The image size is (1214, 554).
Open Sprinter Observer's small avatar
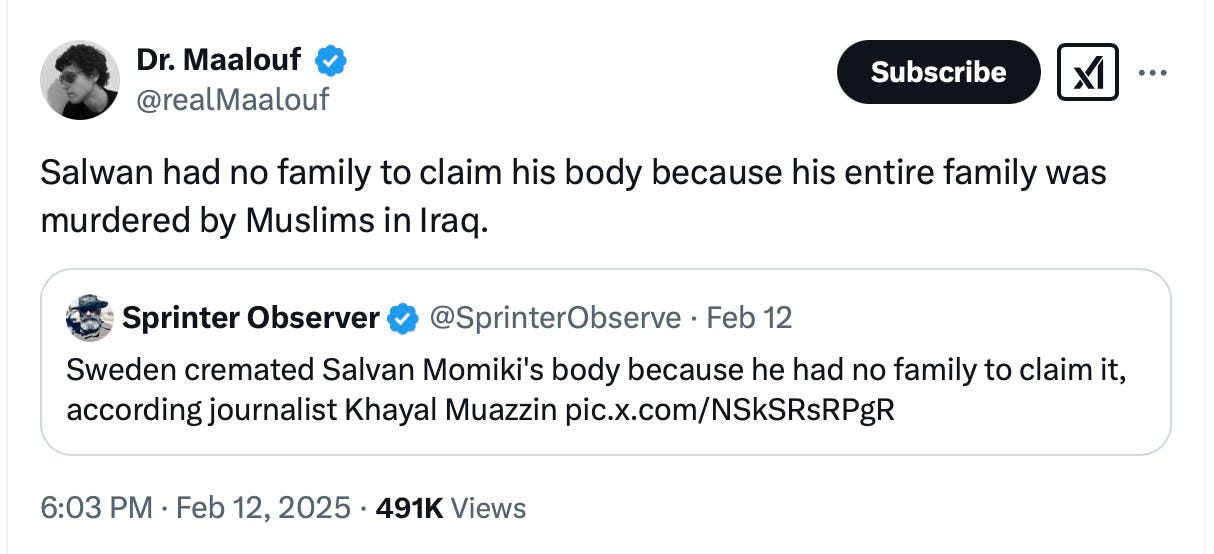(90, 319)
